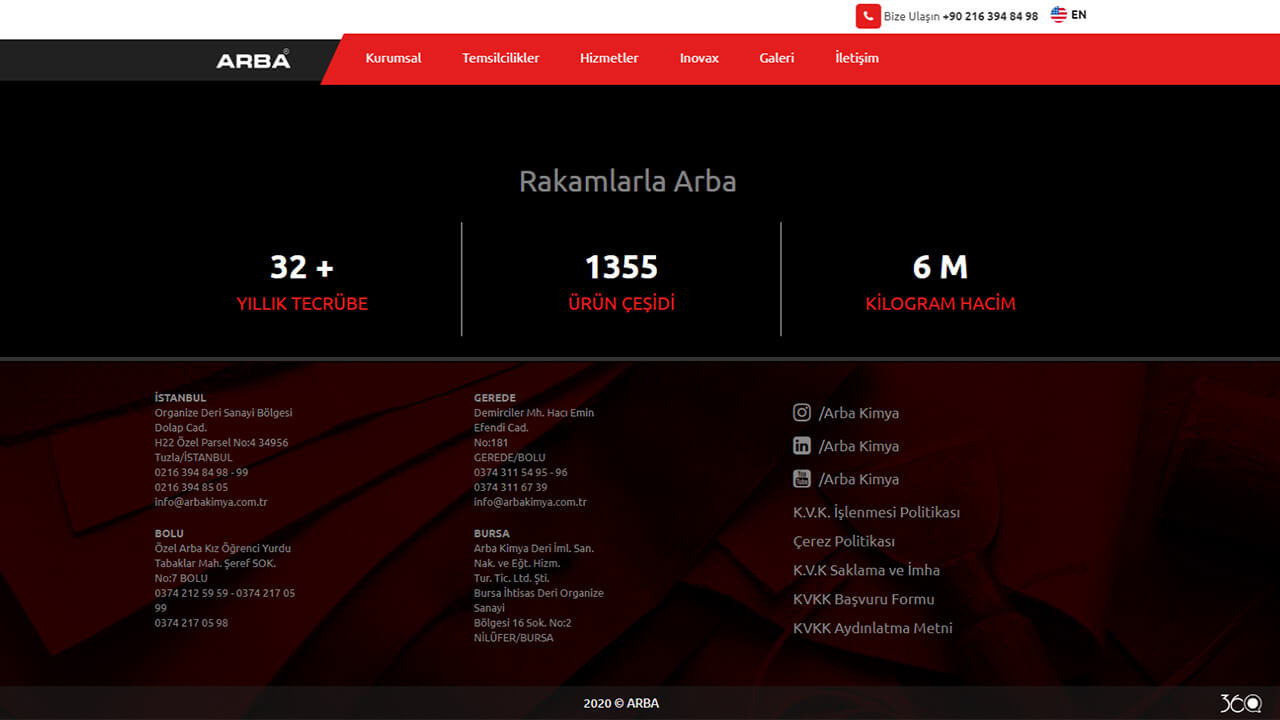Click the Istanbul phone 0216 394 84 98 - 99
This screenshot has width=1280, height=720.
pos(201,472)
